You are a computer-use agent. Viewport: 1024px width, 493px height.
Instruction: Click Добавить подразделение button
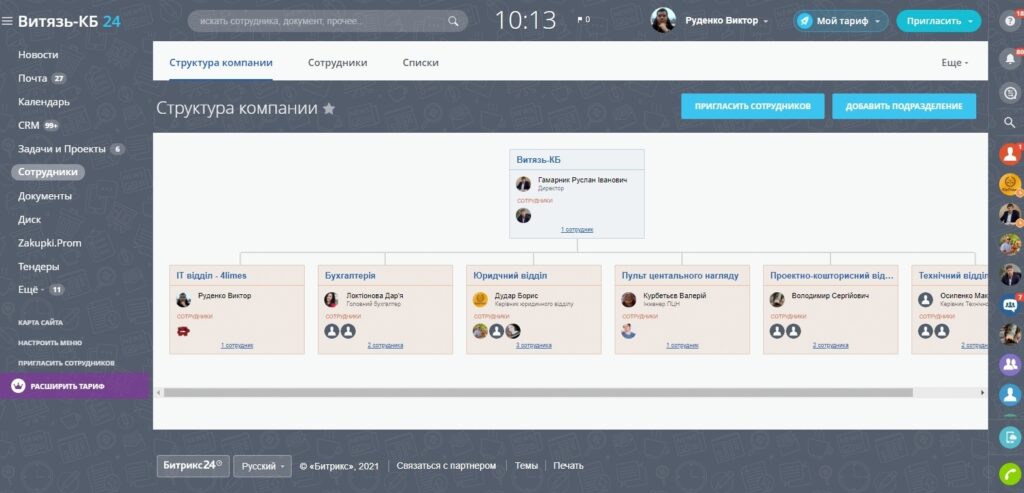(x=904, y=106)
